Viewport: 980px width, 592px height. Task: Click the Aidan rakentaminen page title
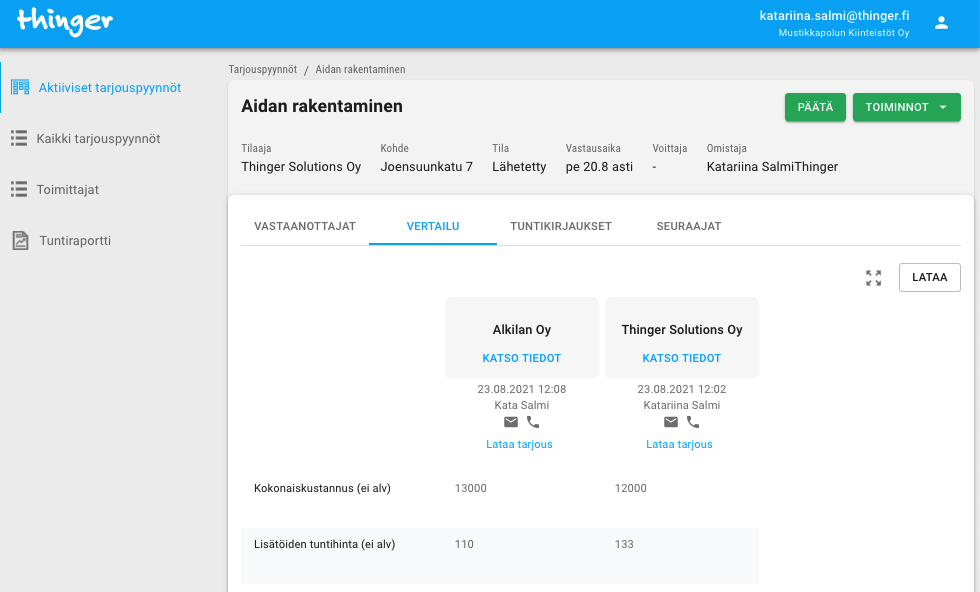pyautogui.click(x=322, y=106)
